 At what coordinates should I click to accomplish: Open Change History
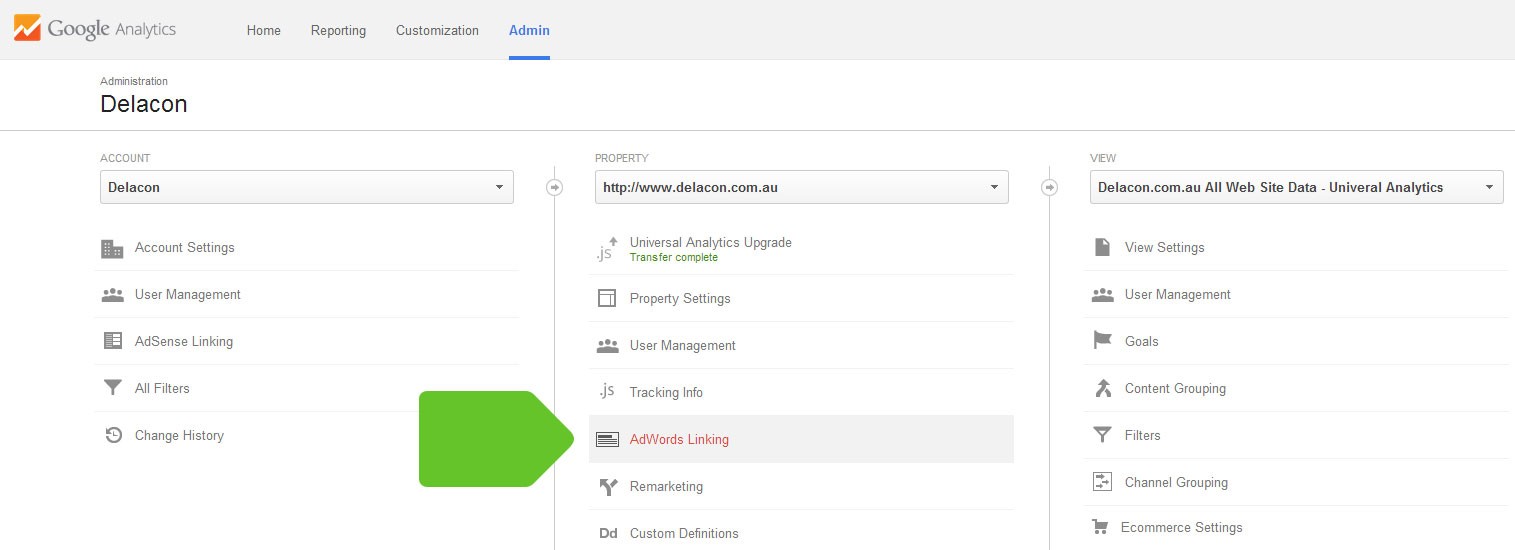tap(179, 435)
